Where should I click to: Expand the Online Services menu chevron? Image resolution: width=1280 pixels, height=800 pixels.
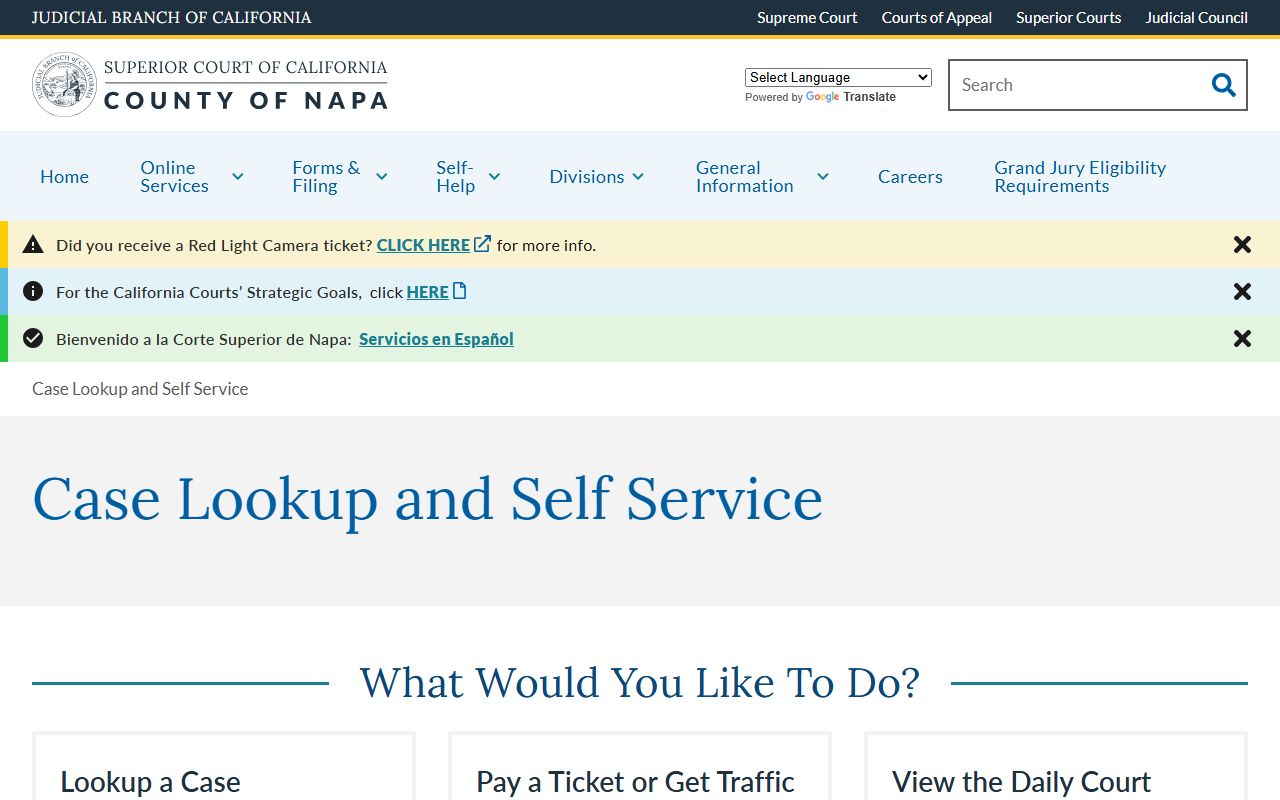click(x=237, y=177)
